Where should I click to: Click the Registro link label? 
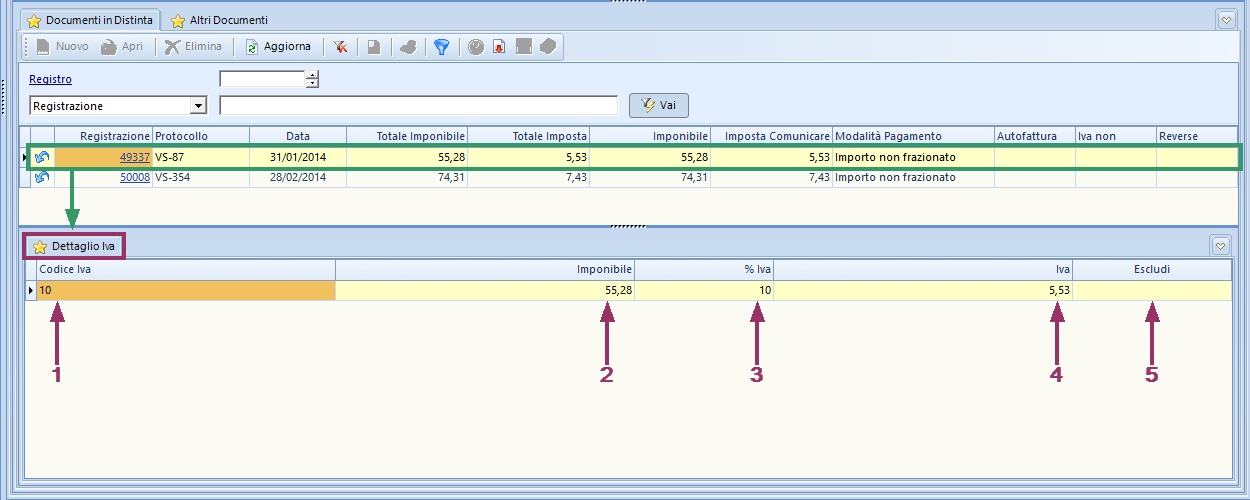coord(50,79)
